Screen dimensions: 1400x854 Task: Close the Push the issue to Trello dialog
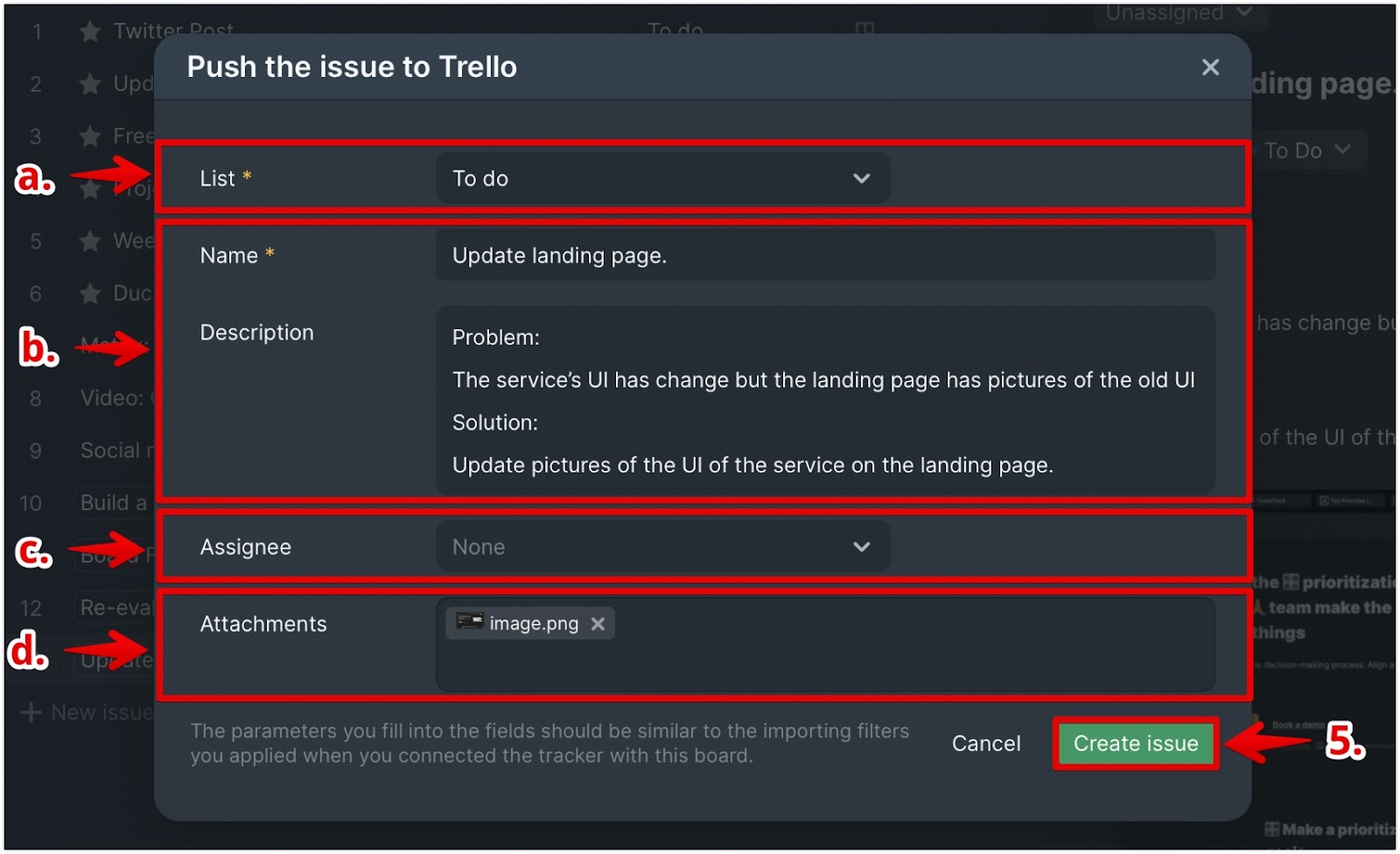1210,67
